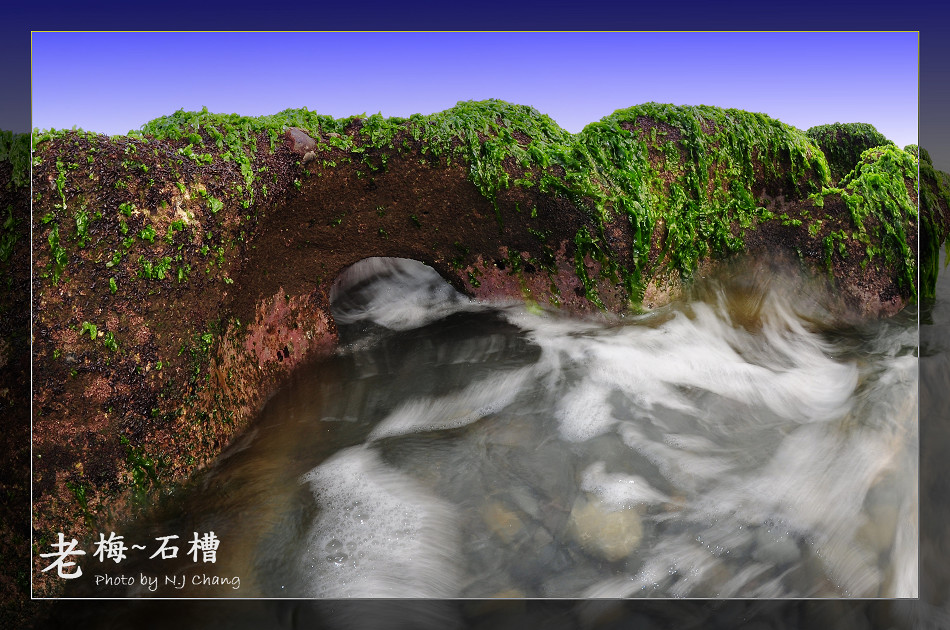This screenshot has width=950, height=630.
Task: Click the Chinese title text 老梅~石槽
Action: click(x=130, y=551)
